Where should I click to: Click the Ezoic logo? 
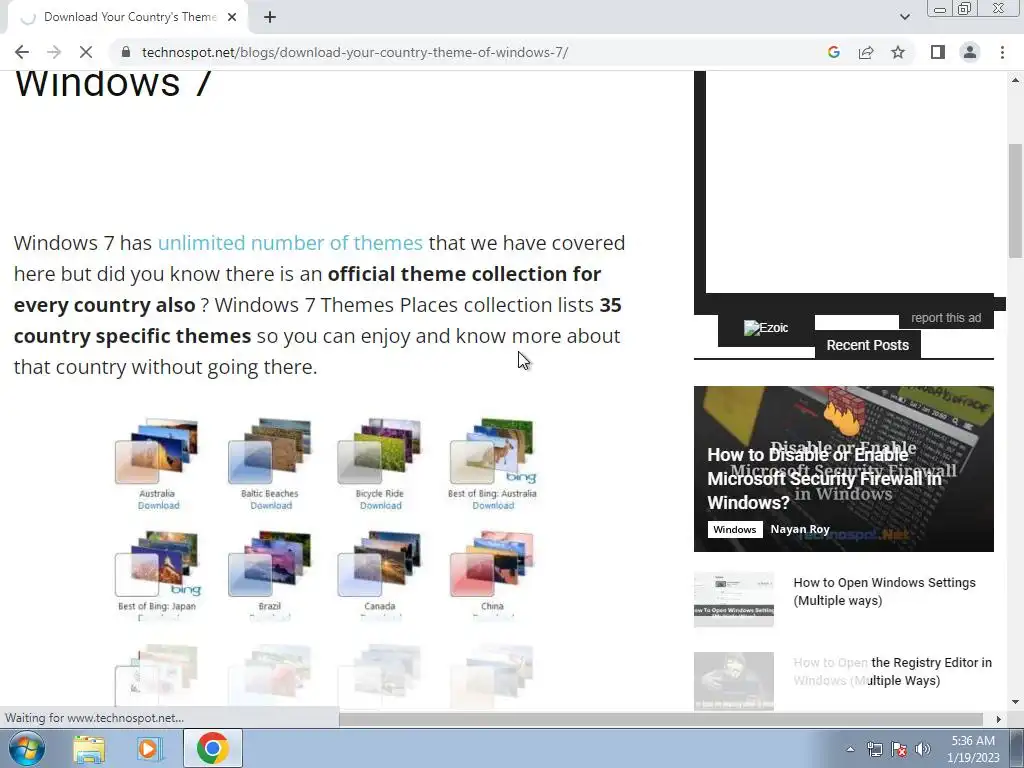[x=766, y=328]
